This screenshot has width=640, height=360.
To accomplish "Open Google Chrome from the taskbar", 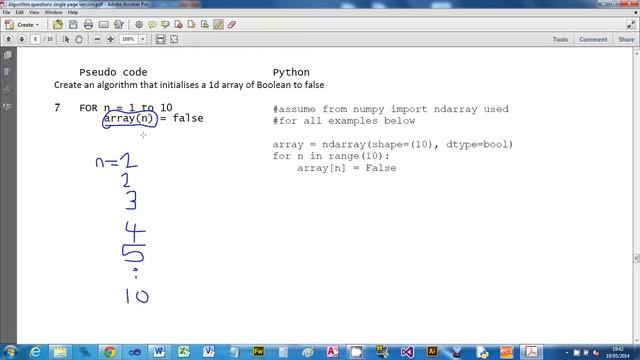I will pos(109,352).
